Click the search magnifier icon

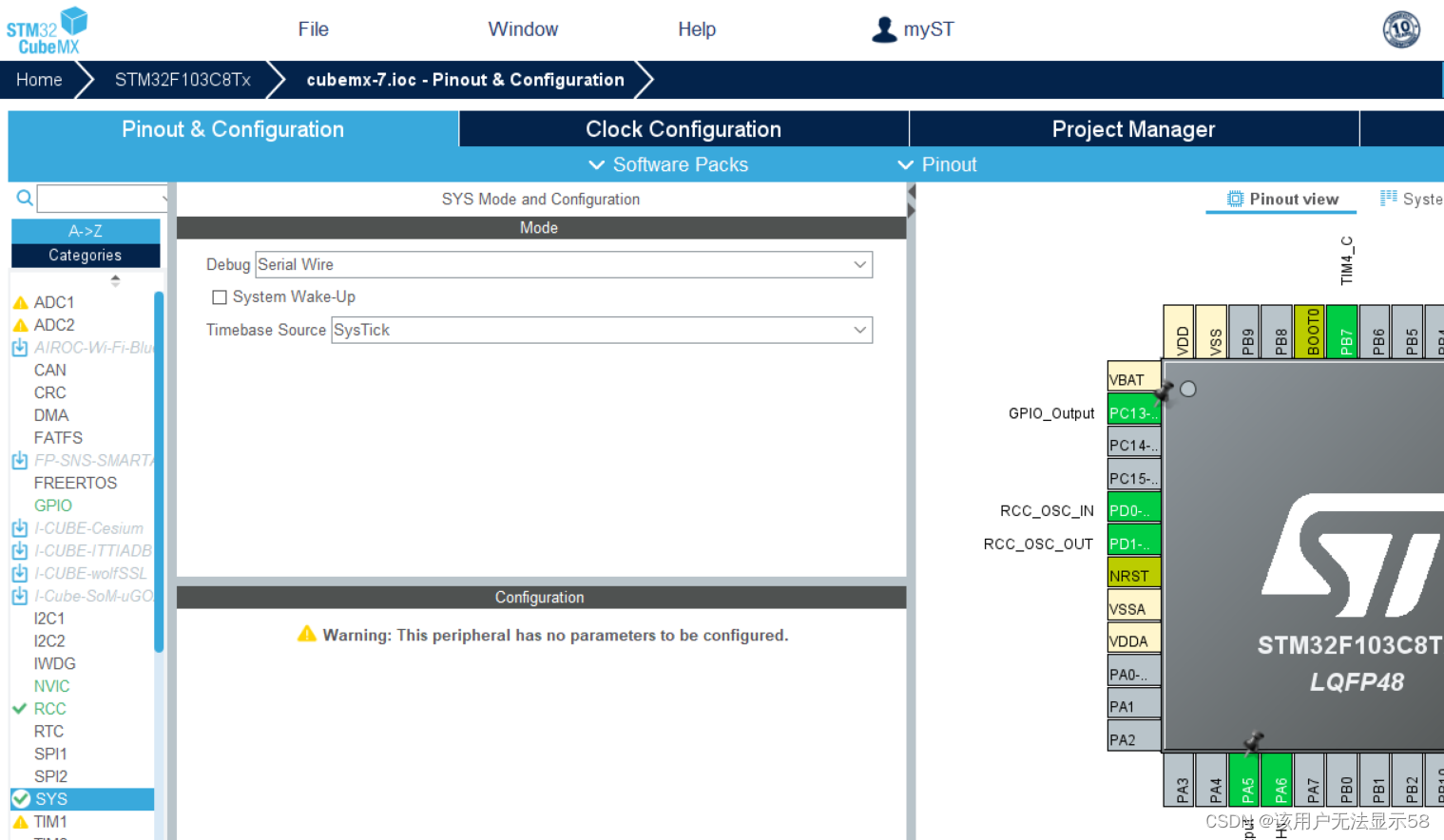pos(25,198)
